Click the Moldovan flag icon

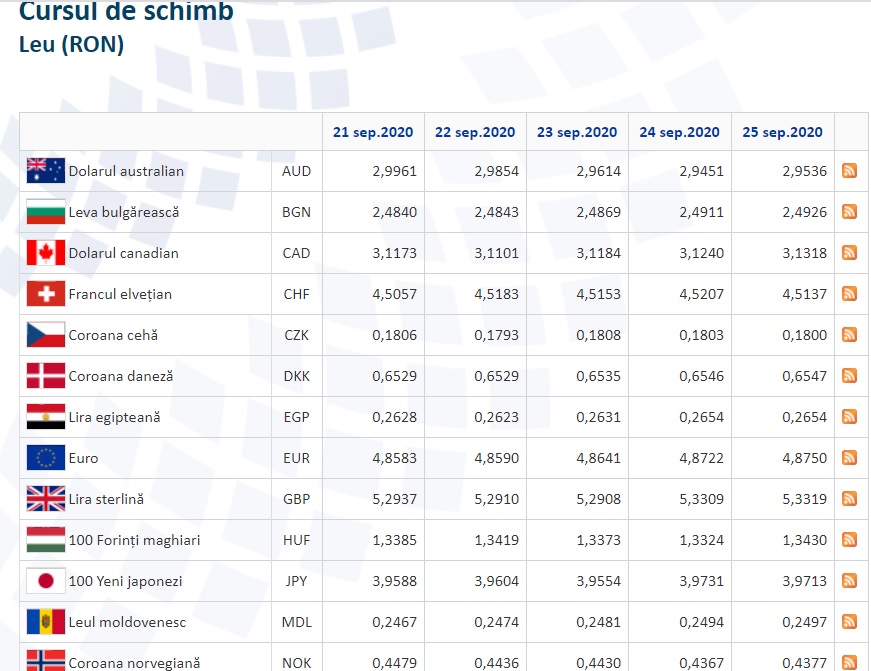coord(46,622)
